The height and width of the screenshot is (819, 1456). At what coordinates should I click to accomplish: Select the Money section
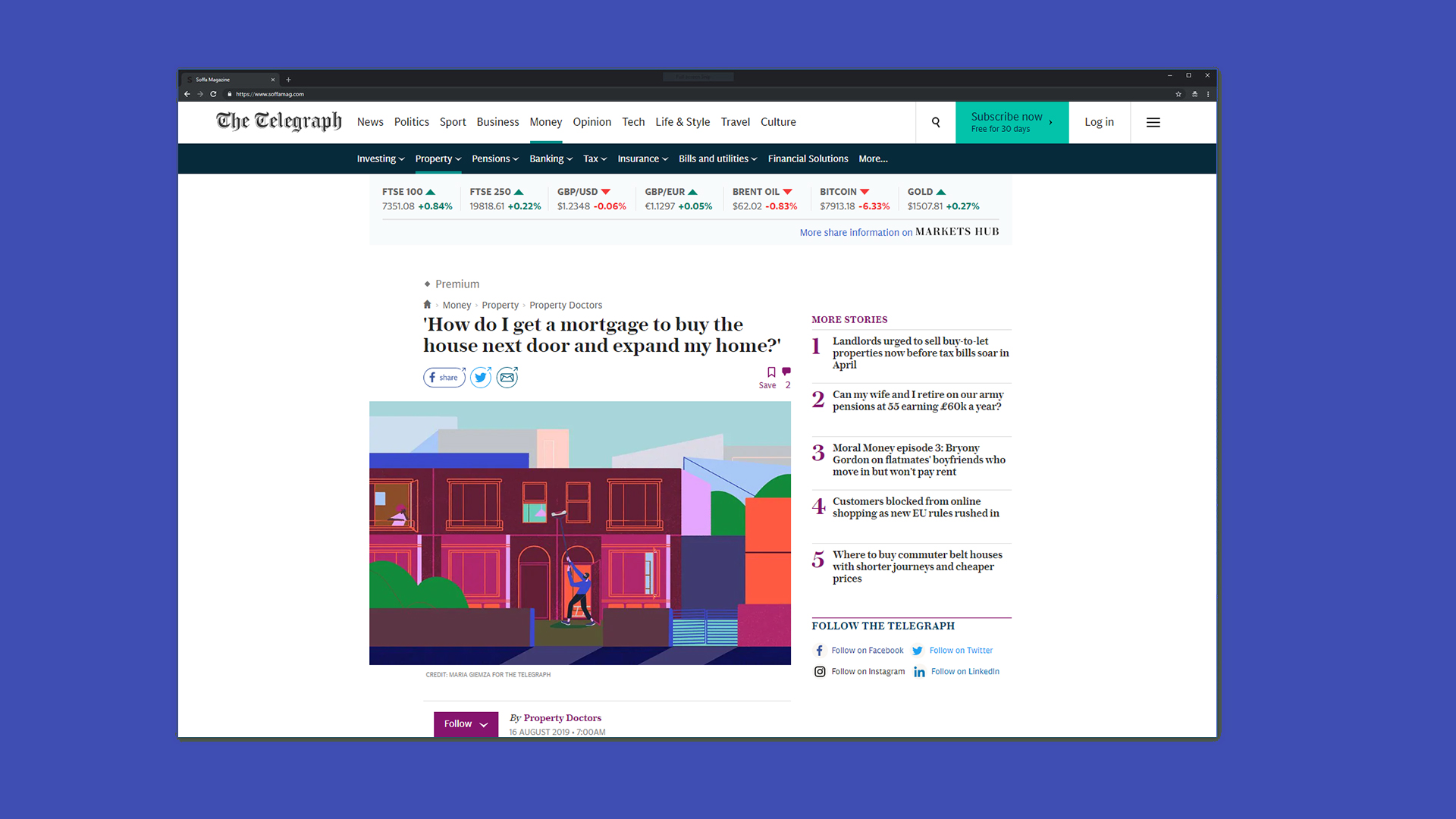point(546,121)
